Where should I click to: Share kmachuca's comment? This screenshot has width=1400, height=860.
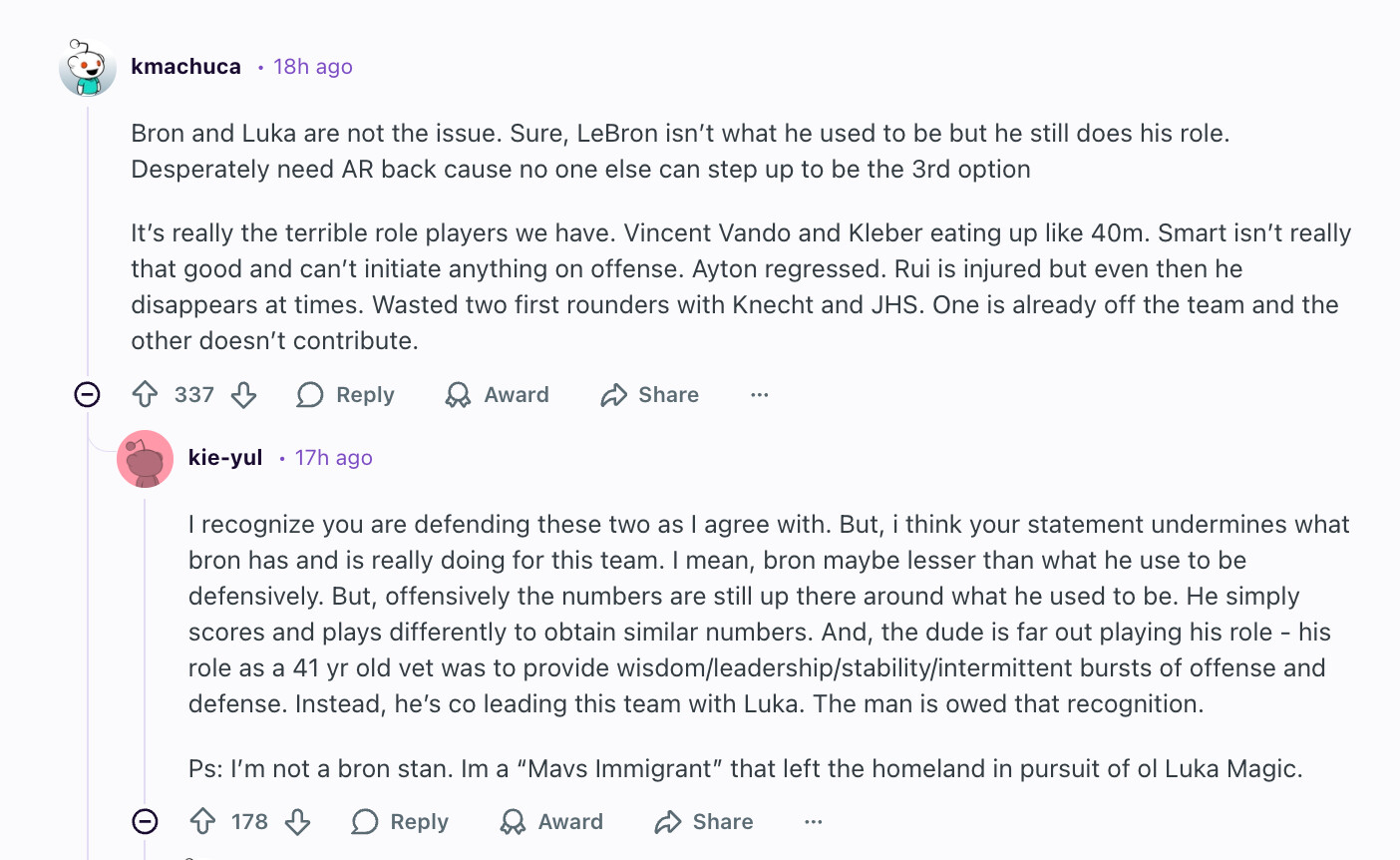[x=650, y=395]
